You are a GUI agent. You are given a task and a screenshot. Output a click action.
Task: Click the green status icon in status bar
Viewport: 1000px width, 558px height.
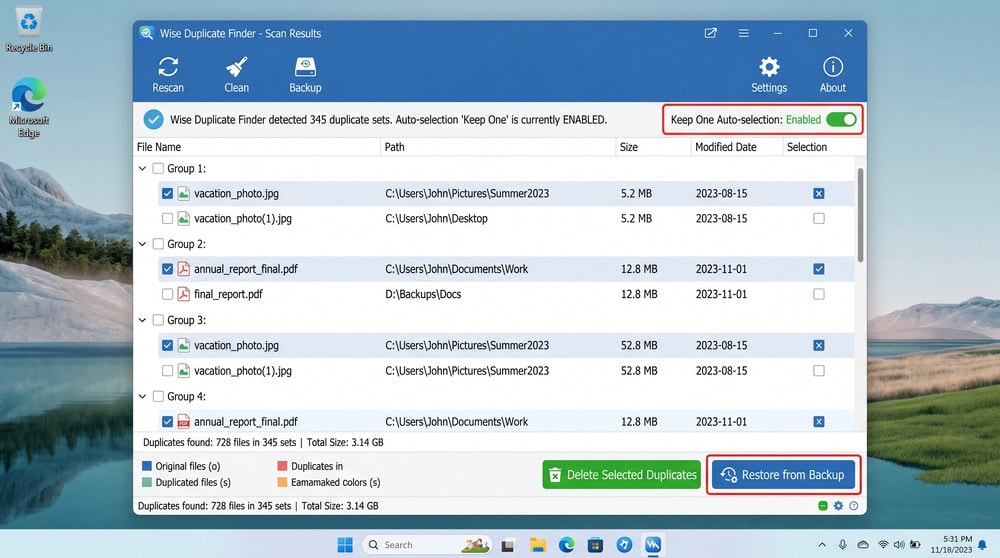click(823, 506)
